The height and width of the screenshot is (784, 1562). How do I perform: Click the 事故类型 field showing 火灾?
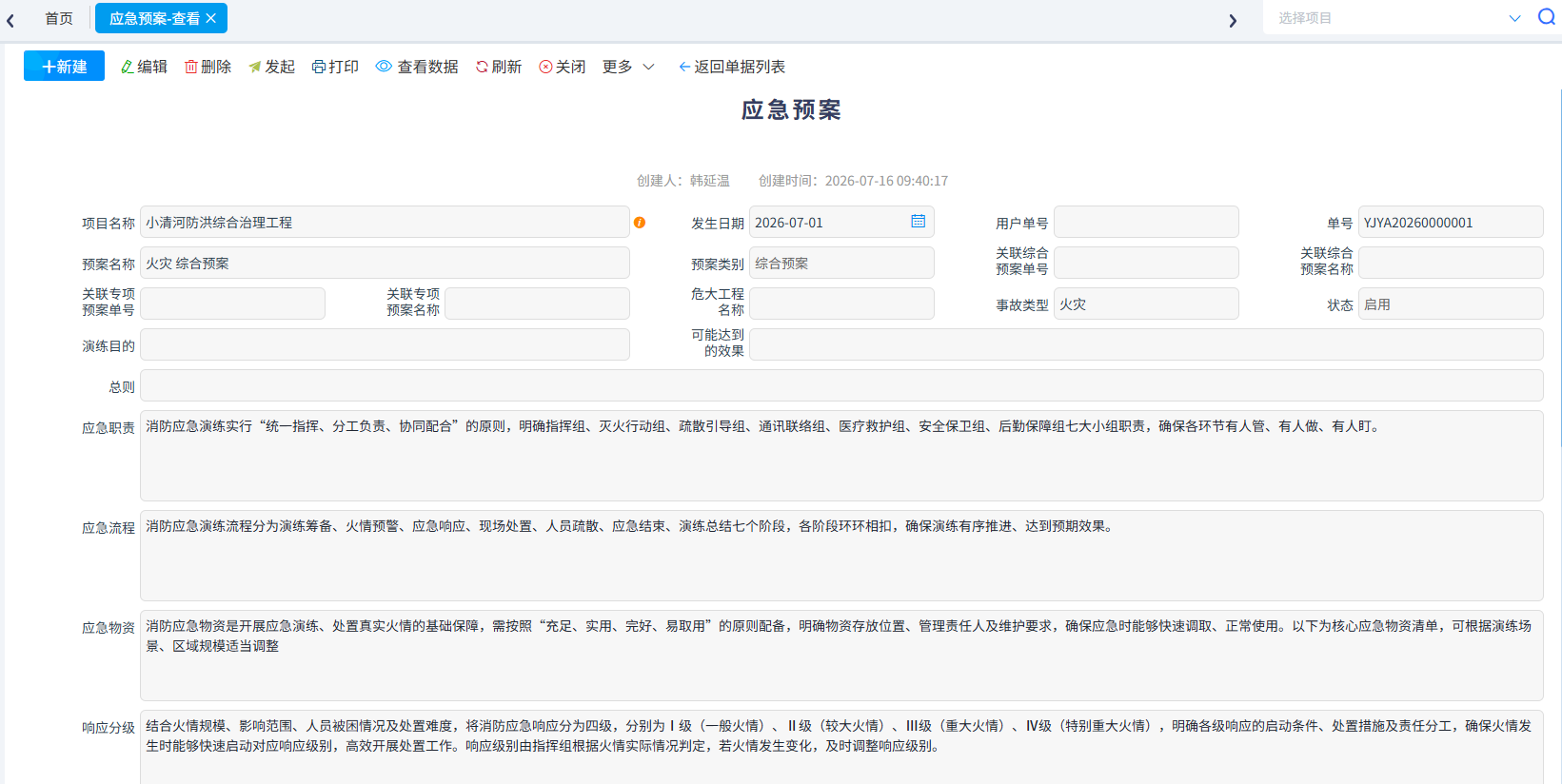coord(1146,304)
